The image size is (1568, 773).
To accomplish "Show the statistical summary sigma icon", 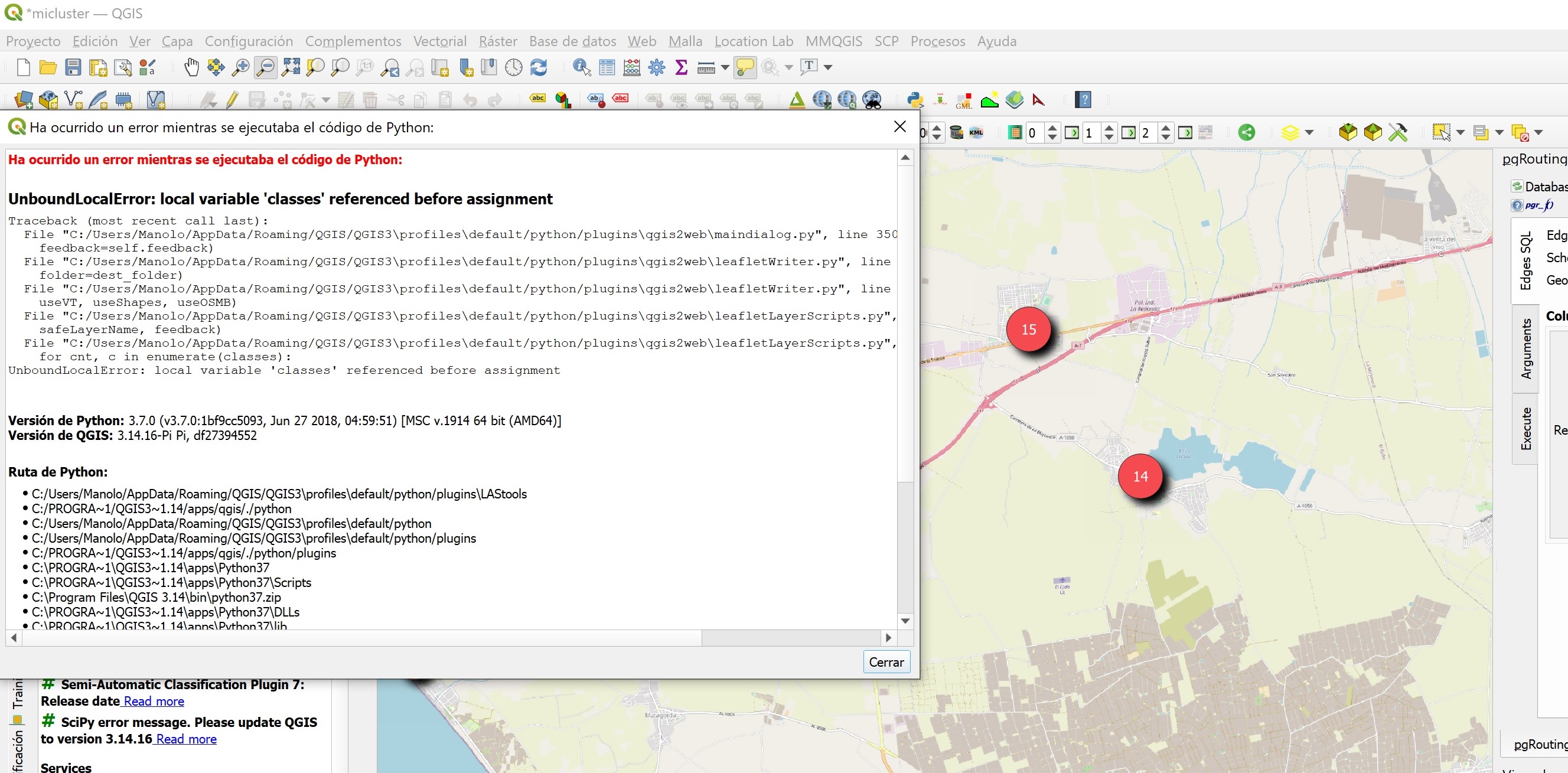I will (682, 67).
